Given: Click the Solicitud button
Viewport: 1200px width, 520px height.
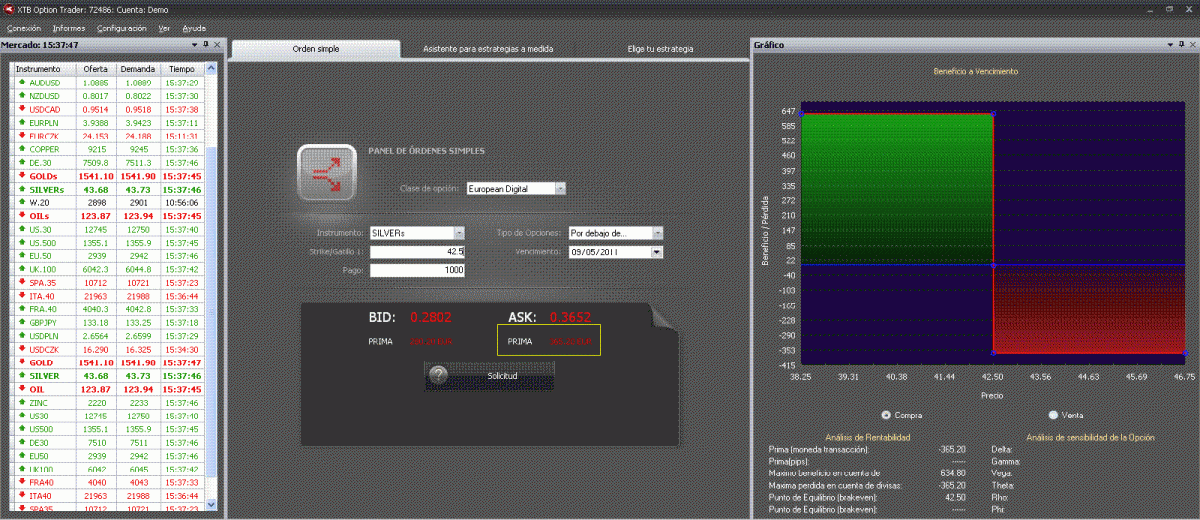Looking at the screenshot, I should 488,376.
